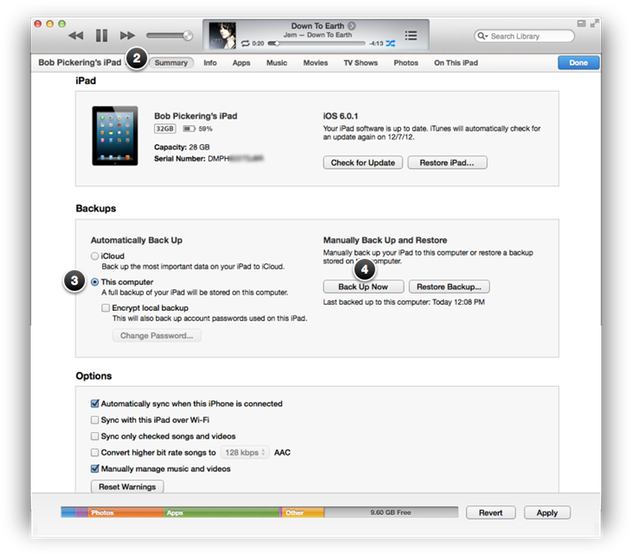
Task: Open the 128 kbps bit rate dropdown
Action: (245, 453)
